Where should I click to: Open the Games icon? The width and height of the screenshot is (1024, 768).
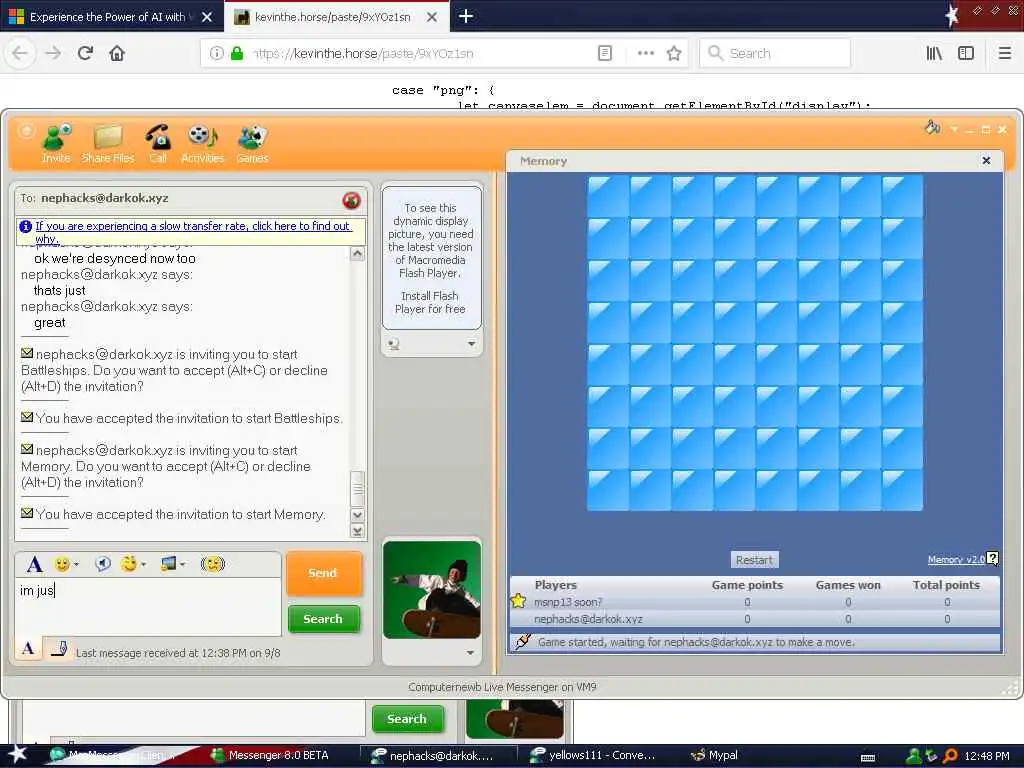tap(252, 144)
